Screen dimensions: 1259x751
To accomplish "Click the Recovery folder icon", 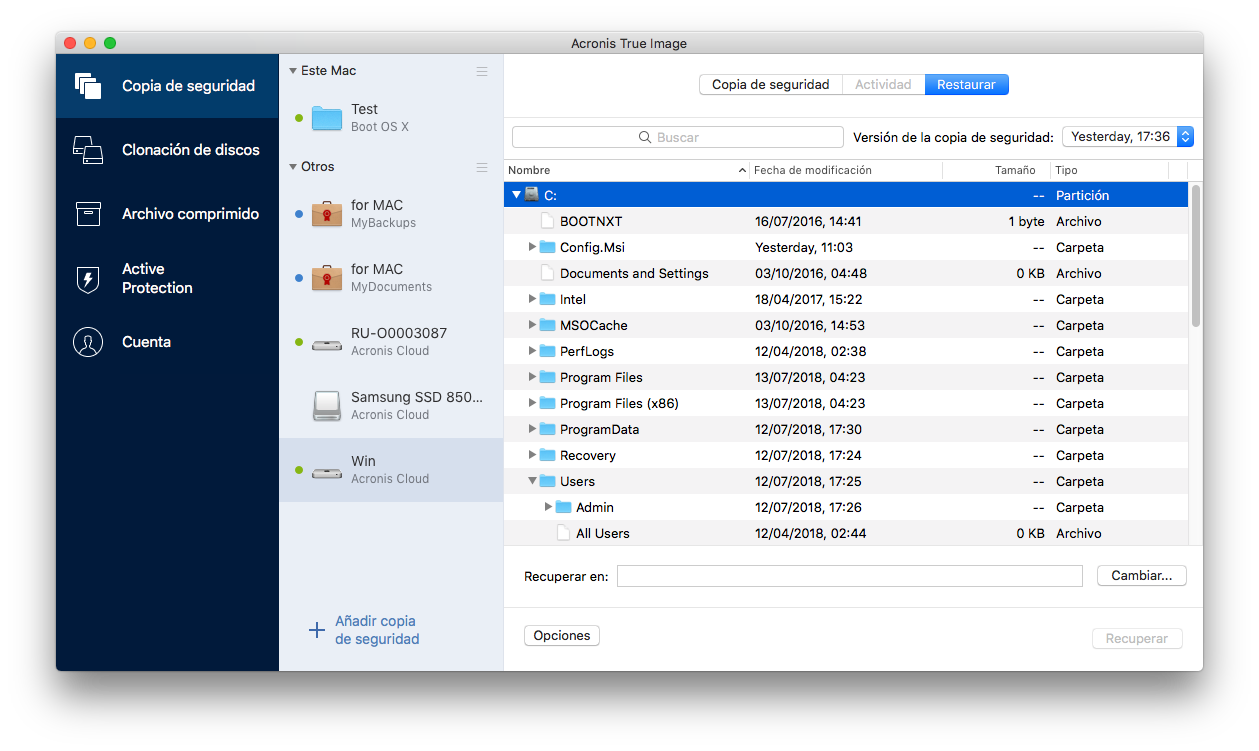I will pyautogui.click(x=547, y=455).
